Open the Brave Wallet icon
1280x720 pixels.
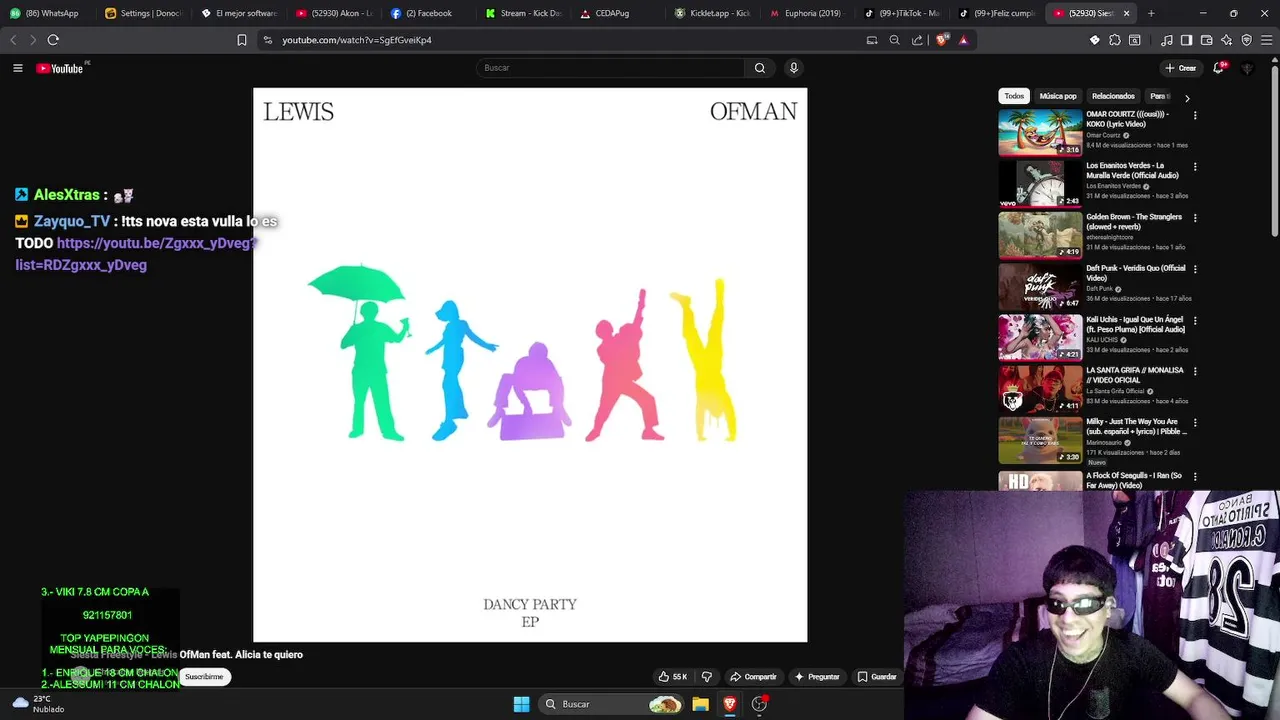[x=1207, y=40]
